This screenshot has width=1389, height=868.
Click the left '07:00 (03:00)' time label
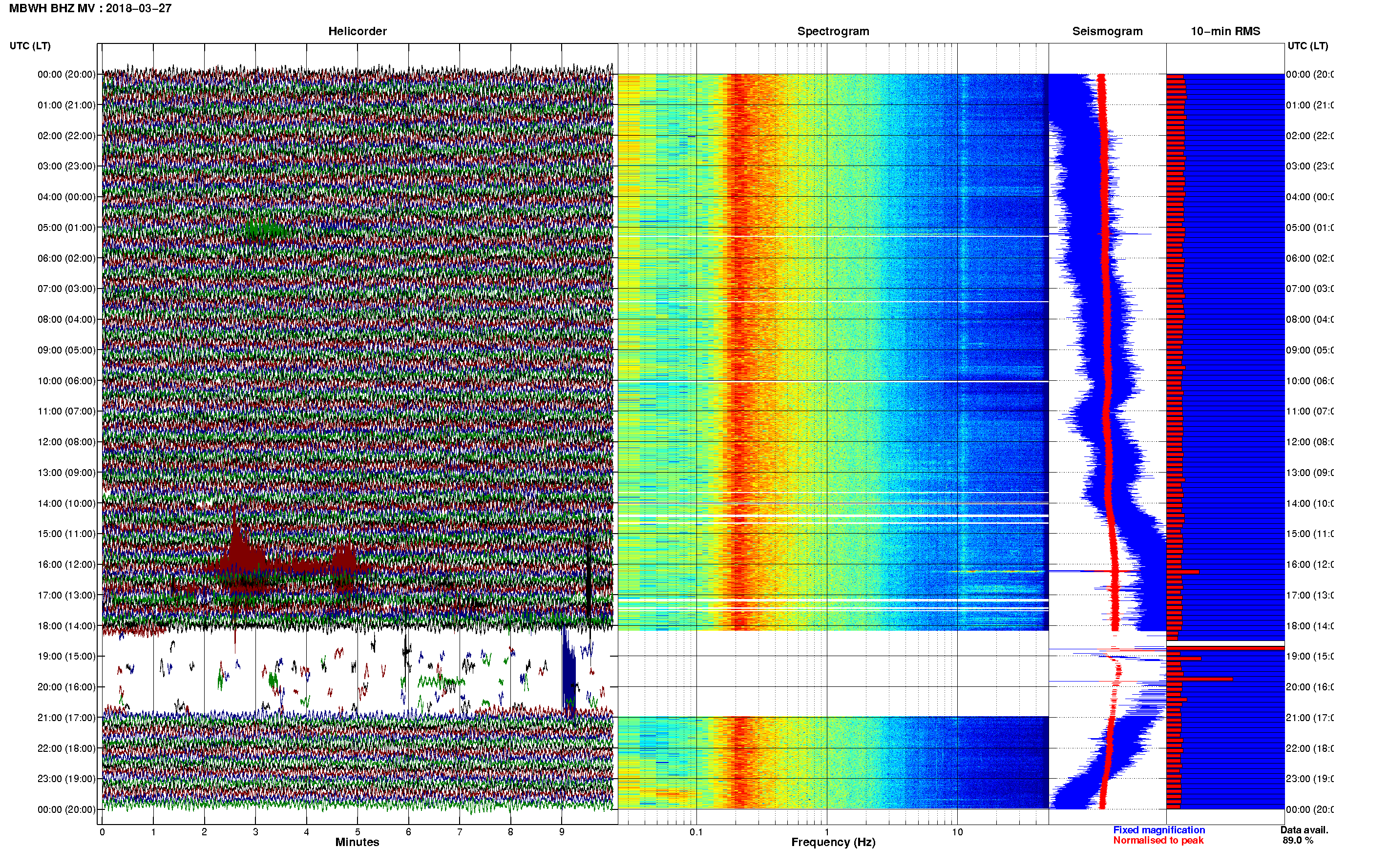click(x=66, y=289)
